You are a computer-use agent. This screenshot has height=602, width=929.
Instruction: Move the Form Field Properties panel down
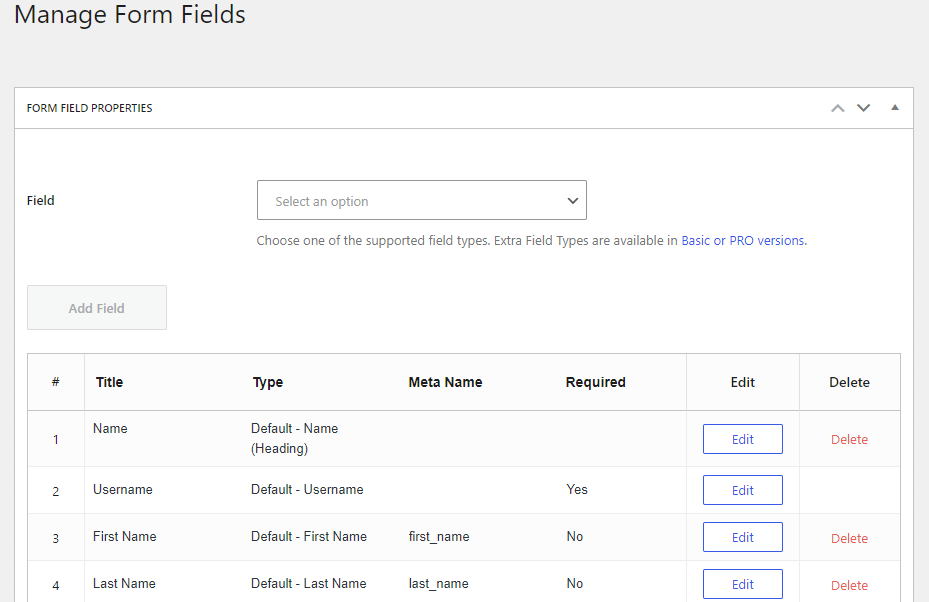[863, 107]
